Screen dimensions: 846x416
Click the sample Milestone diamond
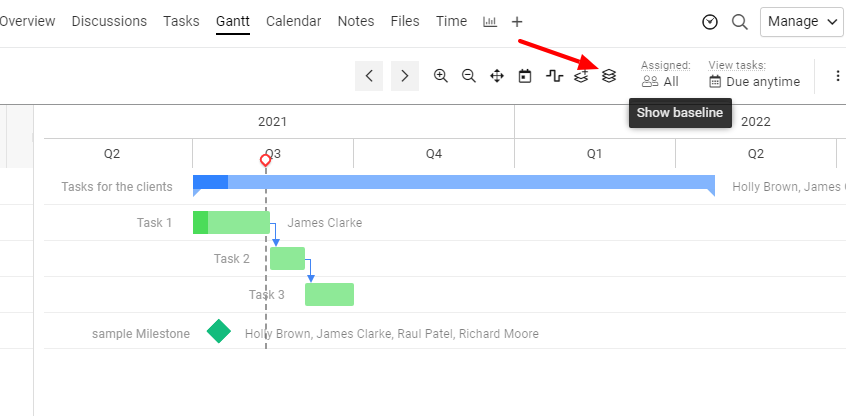pyautogui.click(x=219, y=331)
